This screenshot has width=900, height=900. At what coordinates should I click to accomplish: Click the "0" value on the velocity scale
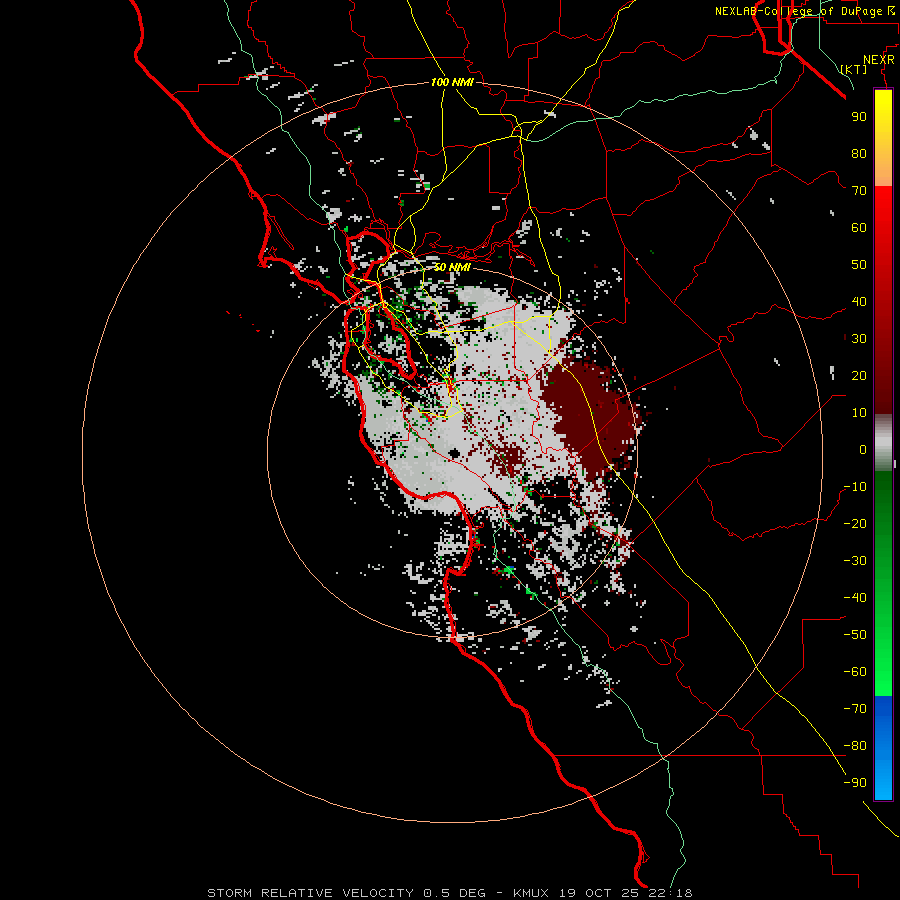click(x=863, y=449)
